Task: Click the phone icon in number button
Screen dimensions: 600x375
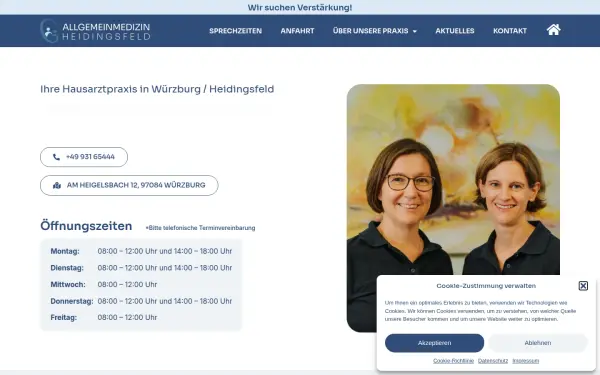Action: click(56, 157)
